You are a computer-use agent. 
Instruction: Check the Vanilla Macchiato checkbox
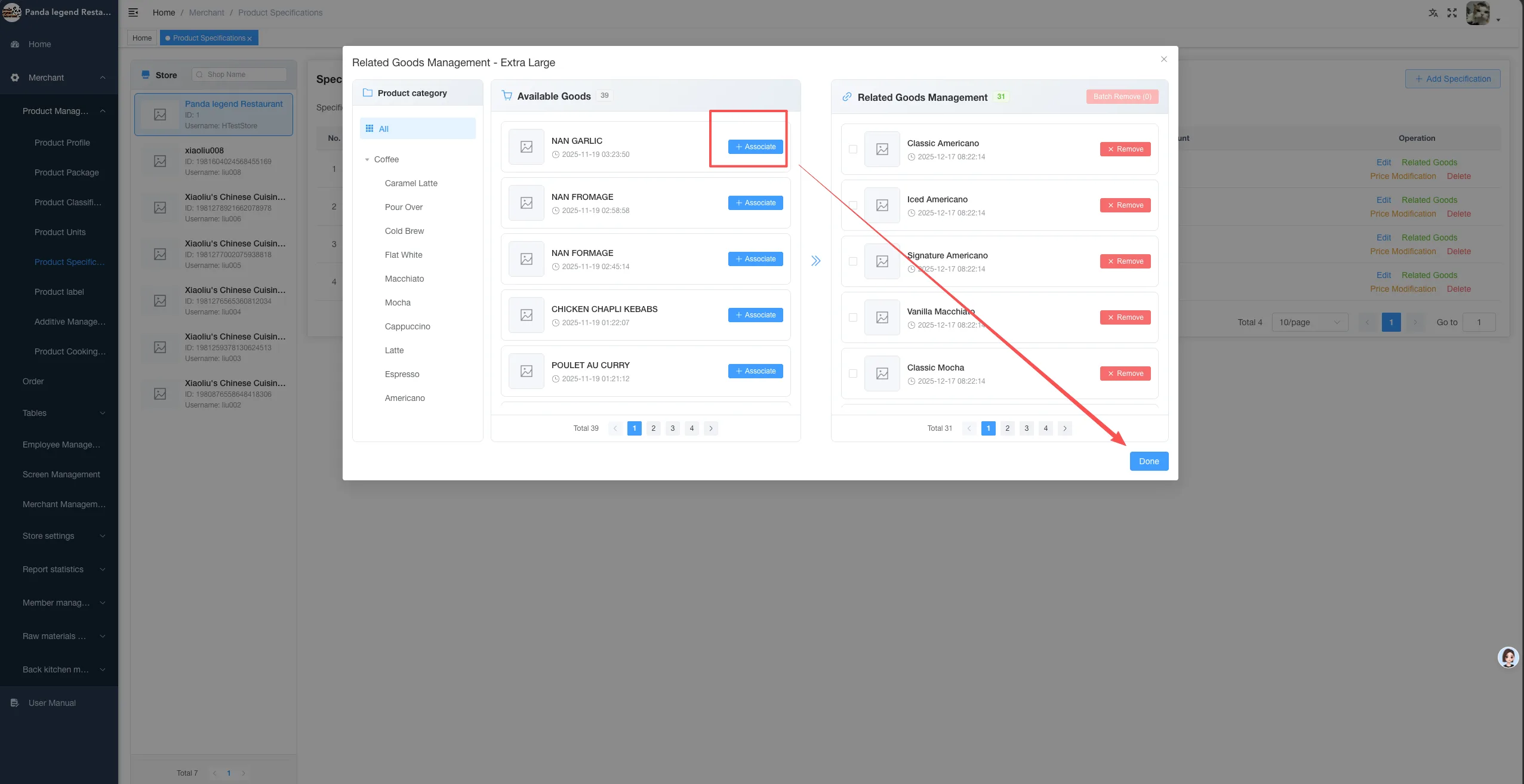(x=852, y=317)
